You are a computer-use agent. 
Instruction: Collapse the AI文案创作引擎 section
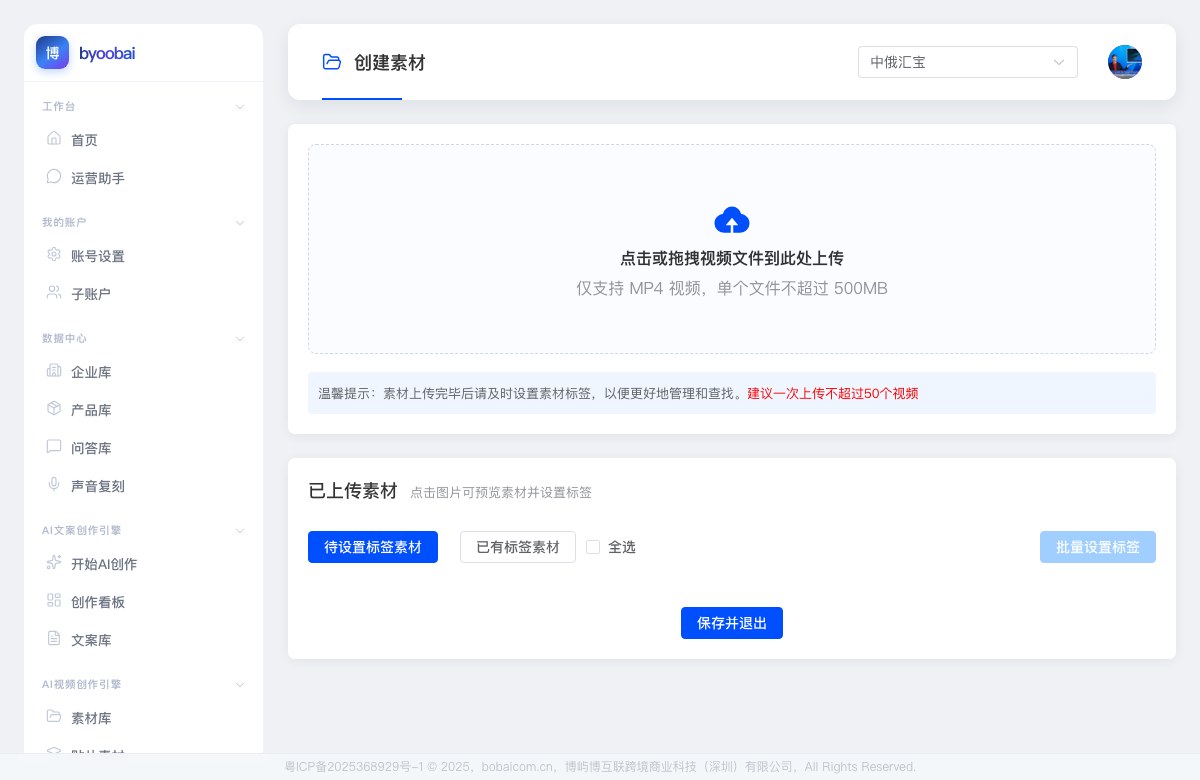[240, 530]
